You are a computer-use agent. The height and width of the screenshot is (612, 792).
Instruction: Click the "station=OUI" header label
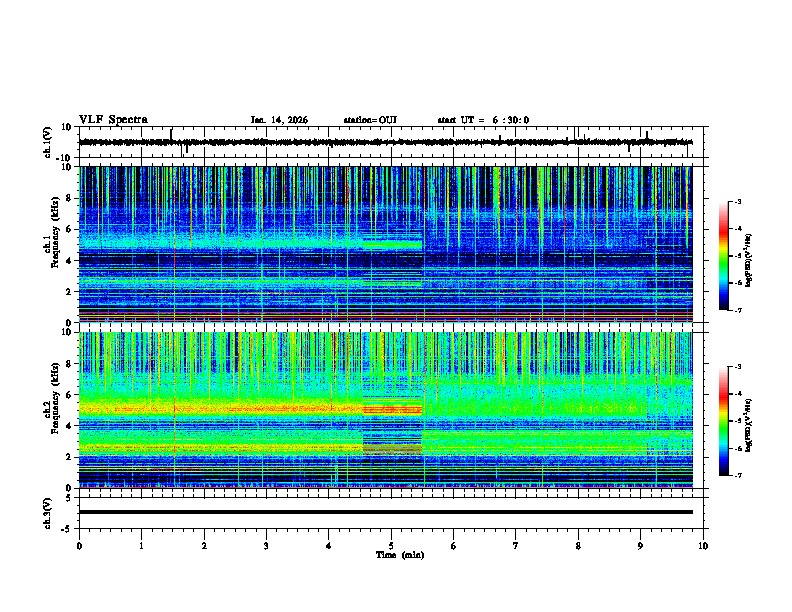point(370,120)
